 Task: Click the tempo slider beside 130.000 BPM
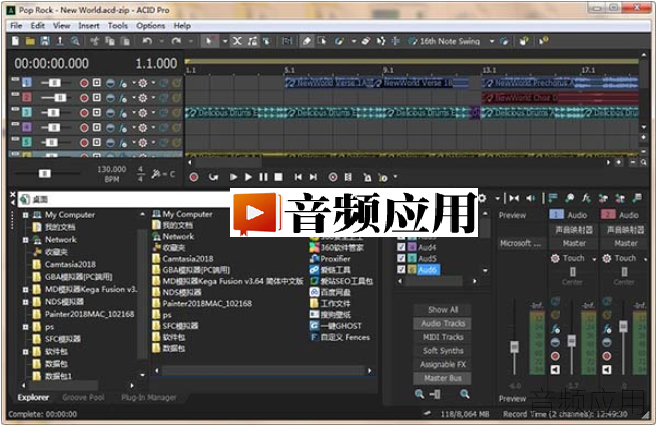tap(45, 173)
